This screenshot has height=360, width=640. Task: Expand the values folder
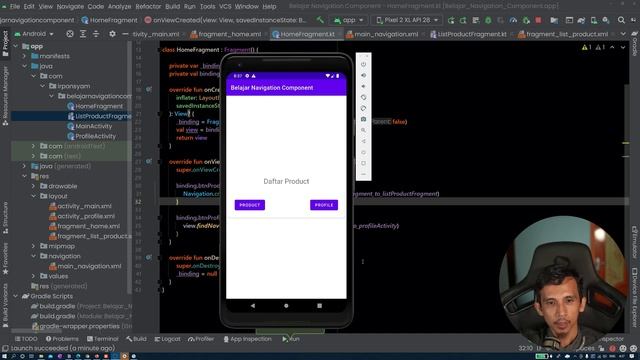34,276
